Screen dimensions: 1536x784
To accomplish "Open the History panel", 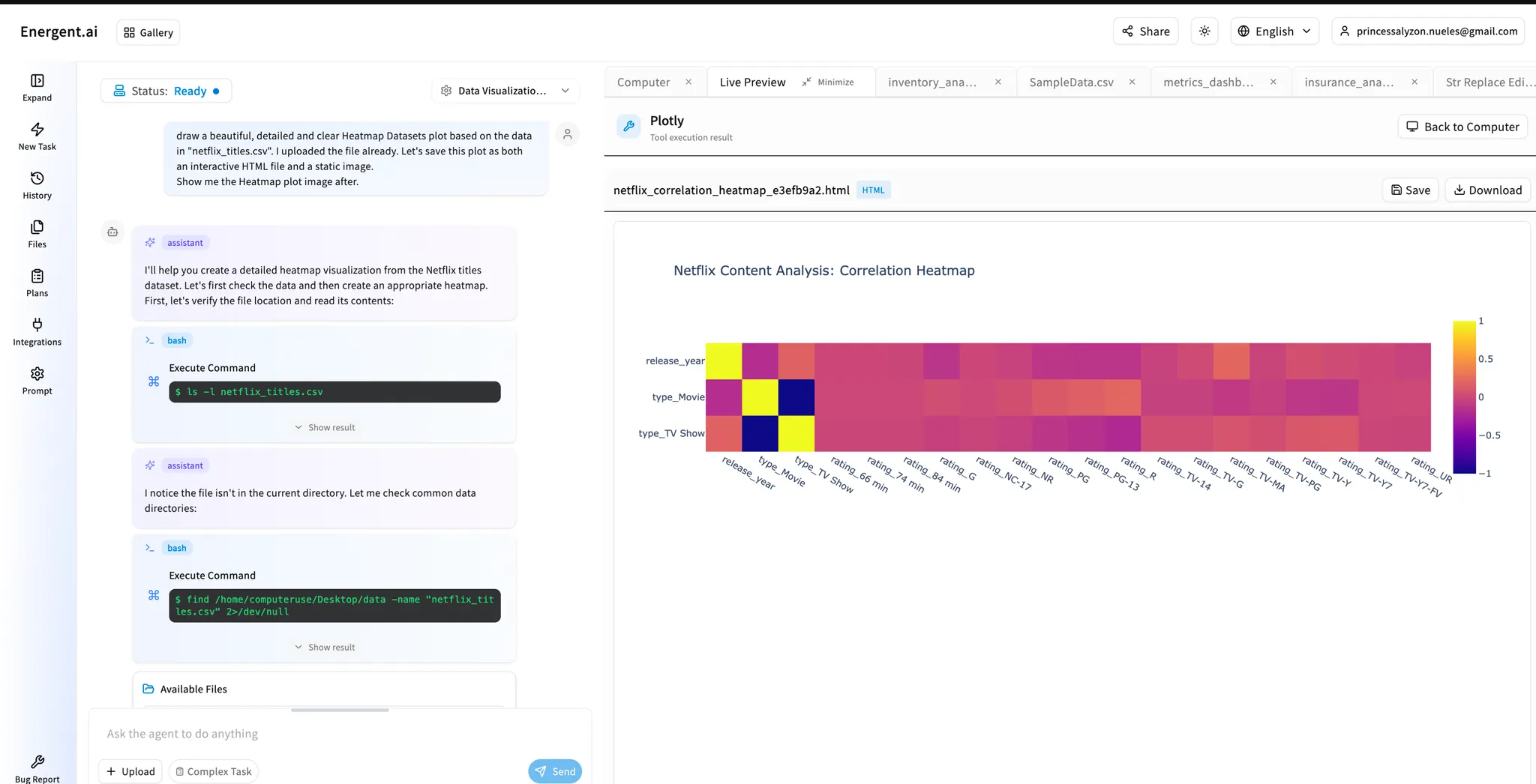I will point(37,184).
